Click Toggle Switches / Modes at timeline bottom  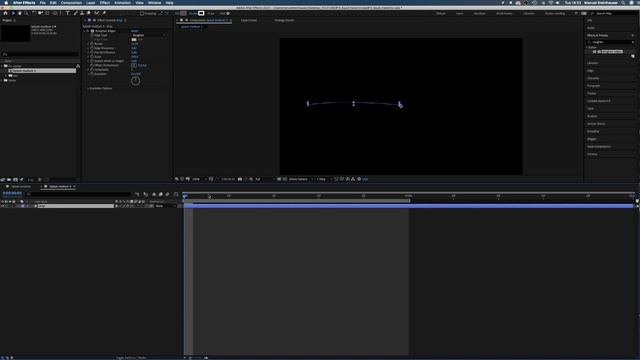(x=131, y=358)
